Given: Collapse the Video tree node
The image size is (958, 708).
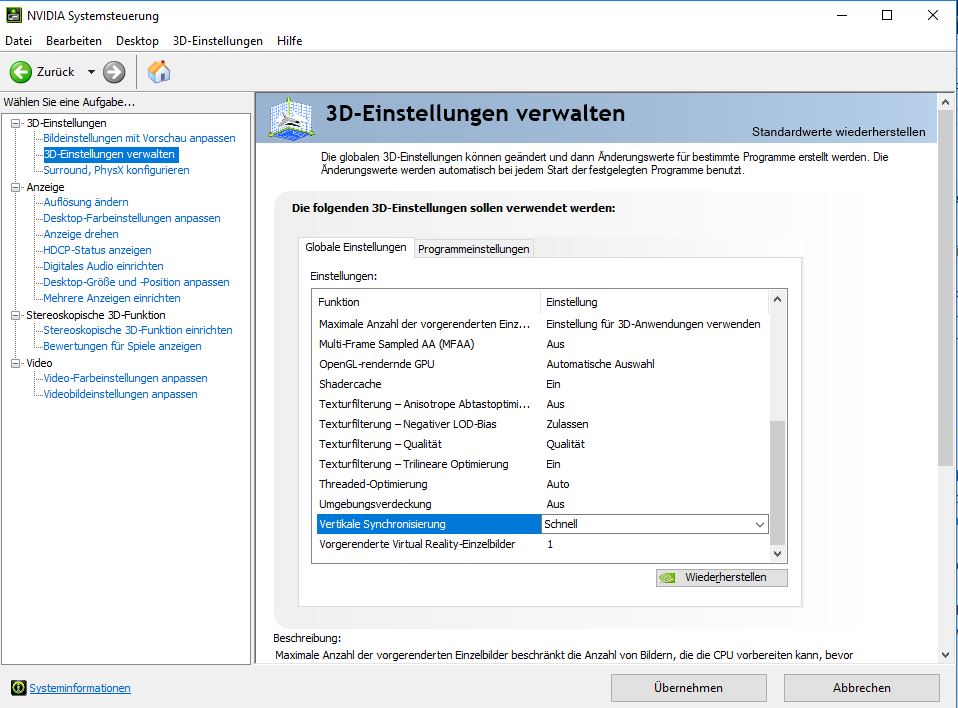Looking at the screenshot, I should pyautogui.click(x=15, y=363).
